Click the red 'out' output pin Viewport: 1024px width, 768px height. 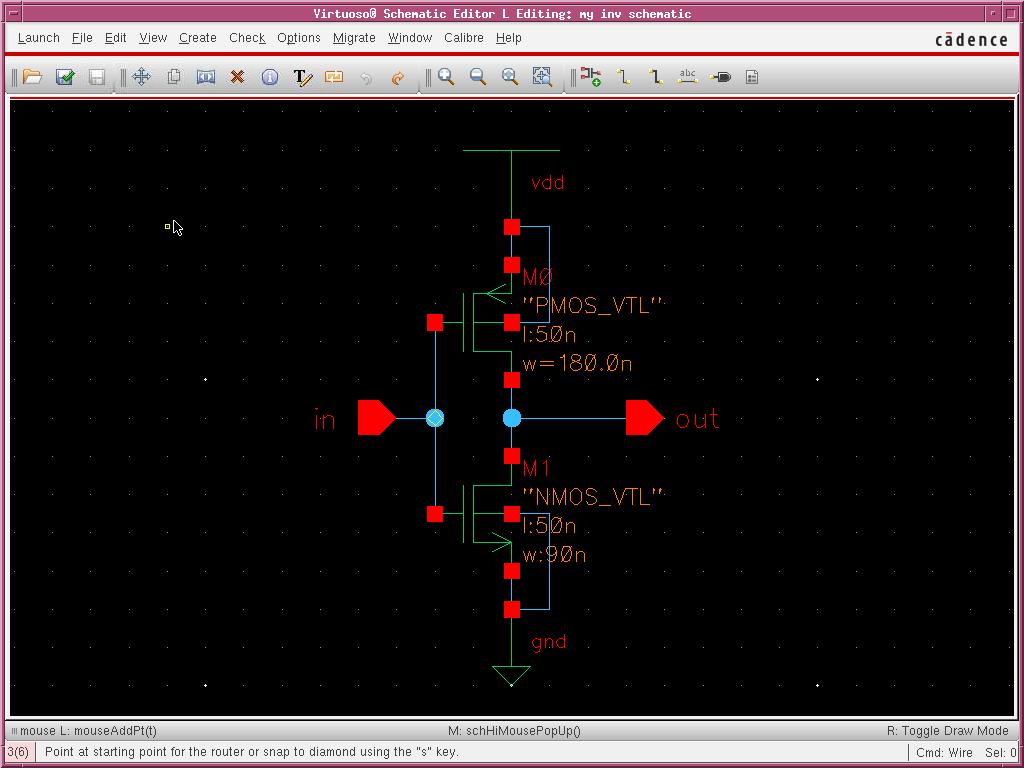645,418
